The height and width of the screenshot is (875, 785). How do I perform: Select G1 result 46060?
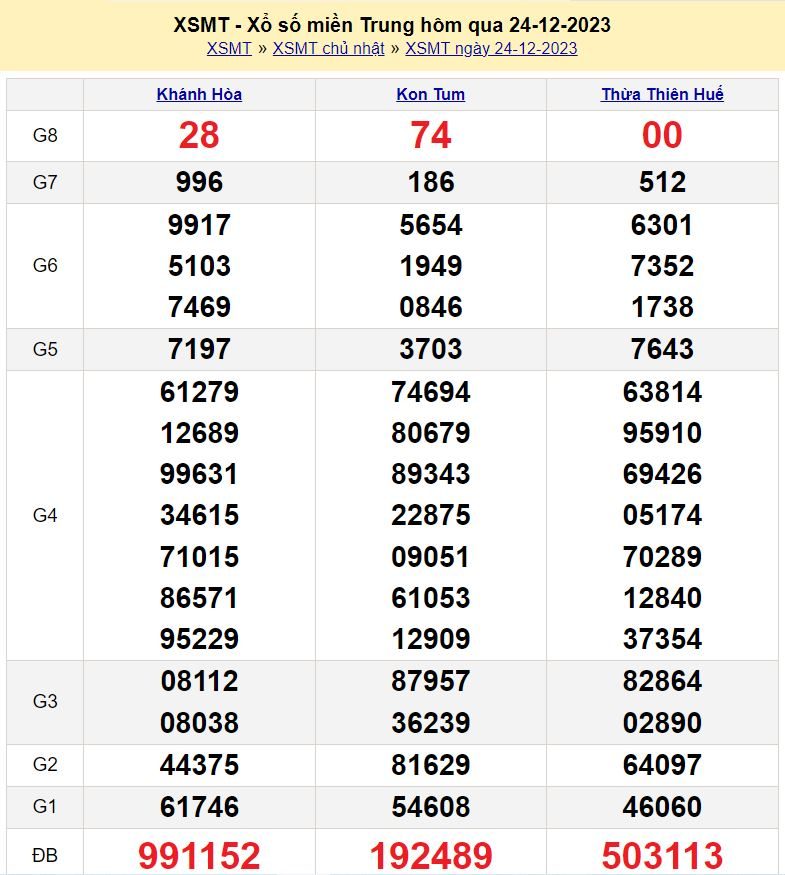click(662, 807)
